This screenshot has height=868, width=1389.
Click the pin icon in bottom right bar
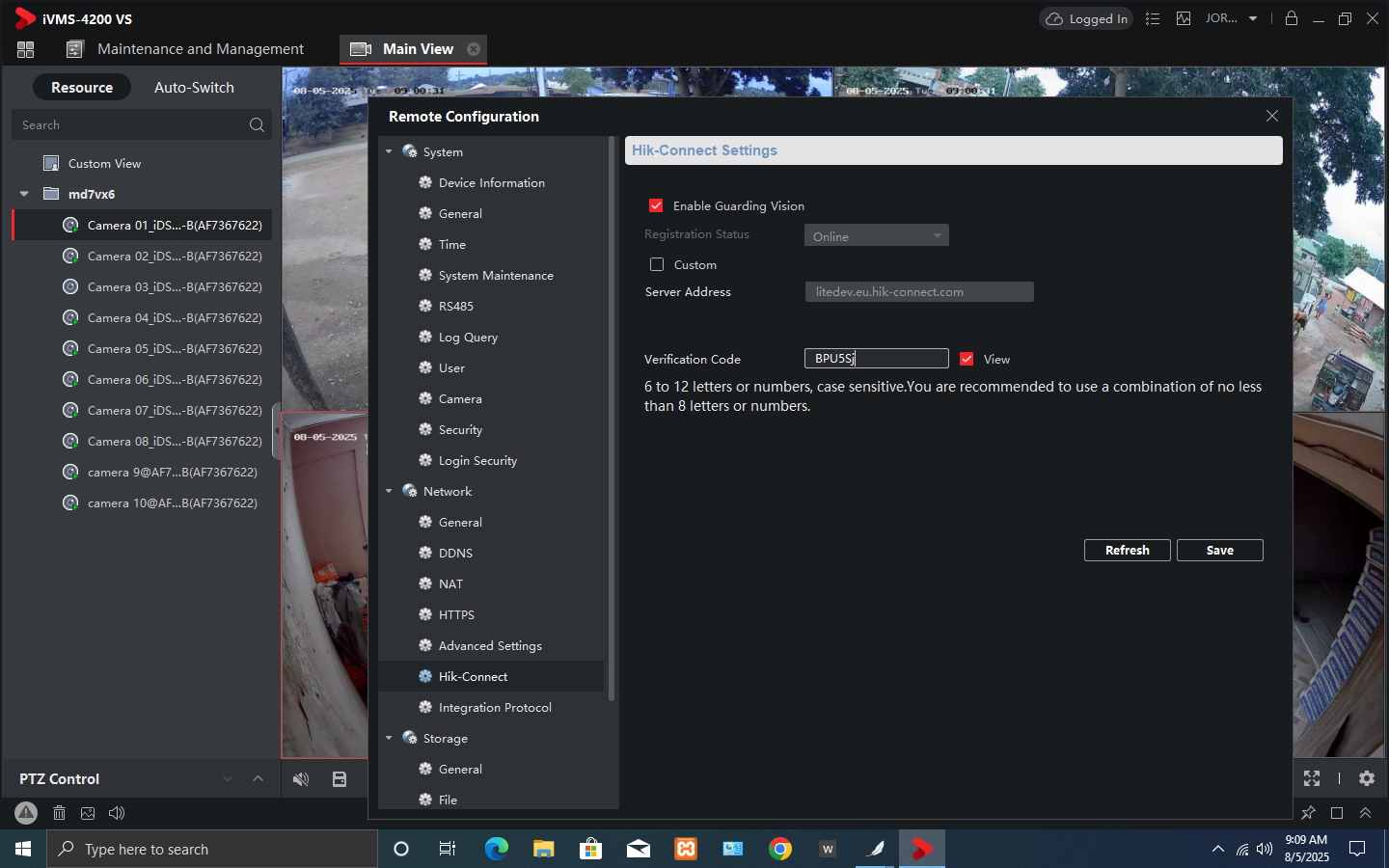click(x=1308, y=813)
